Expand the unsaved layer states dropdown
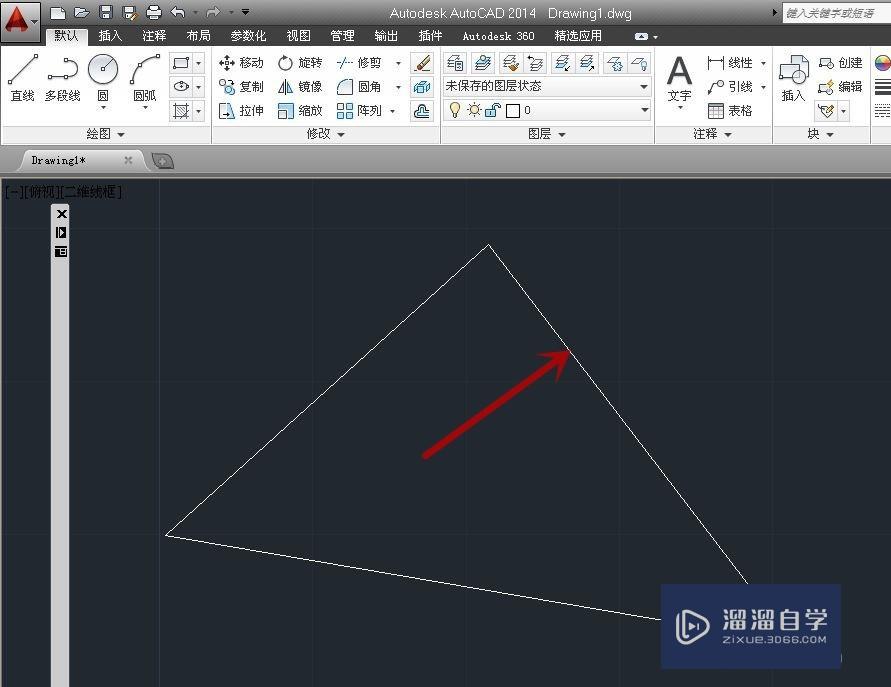The height and width of the screenshot is (687, 891). (645, 86)
